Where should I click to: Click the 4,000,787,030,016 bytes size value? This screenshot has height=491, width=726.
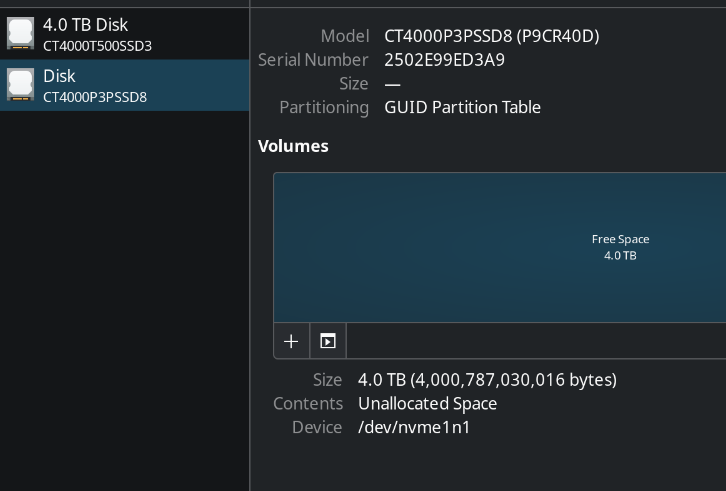click(x=487, y=380)
